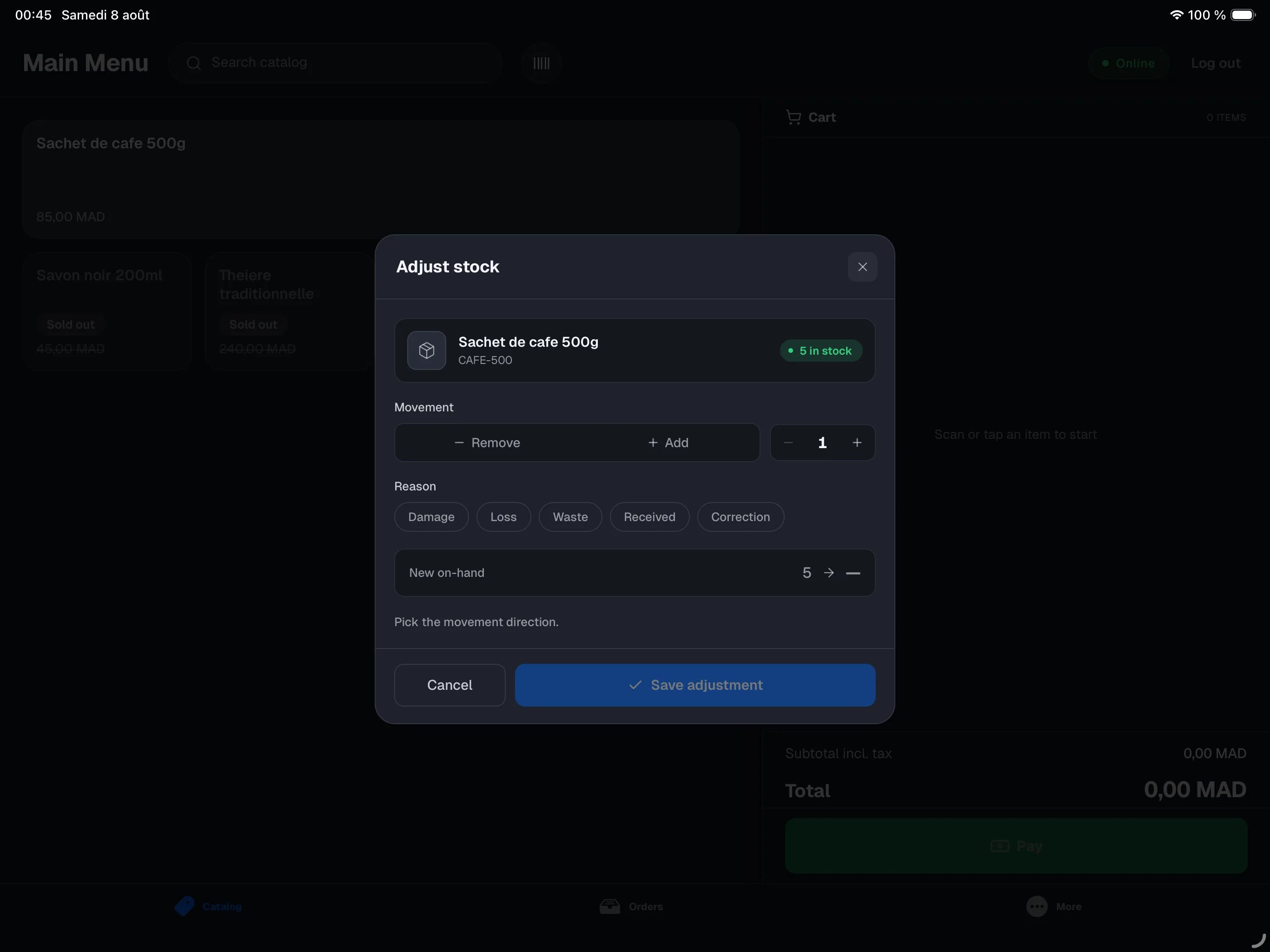Close the Adjust stock dialog
Image resolution: width=1270 pixels, height=952 pixels.
coord(862,267)
